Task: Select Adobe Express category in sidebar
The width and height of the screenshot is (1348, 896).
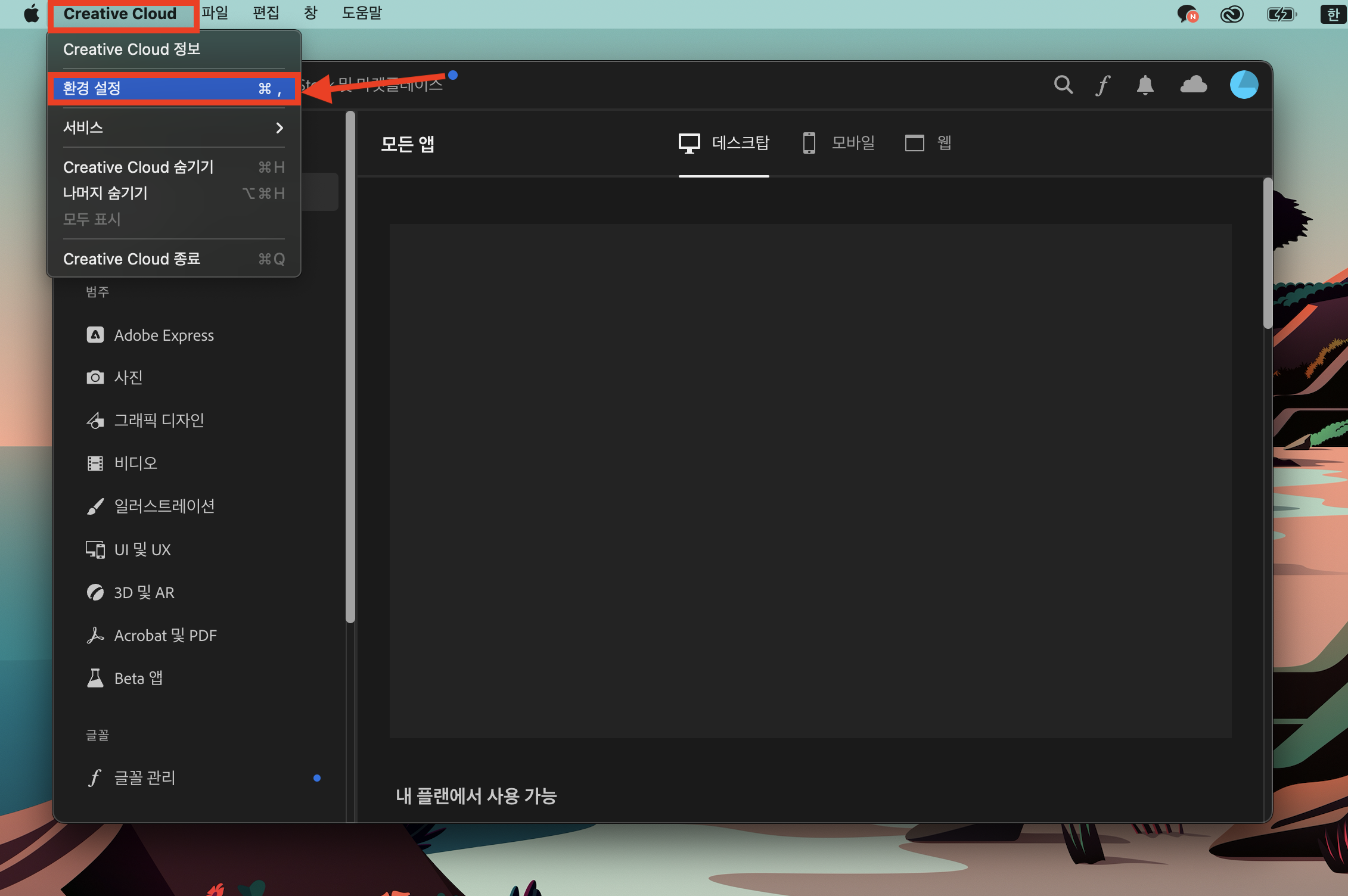Action: (x=163, y=335)
